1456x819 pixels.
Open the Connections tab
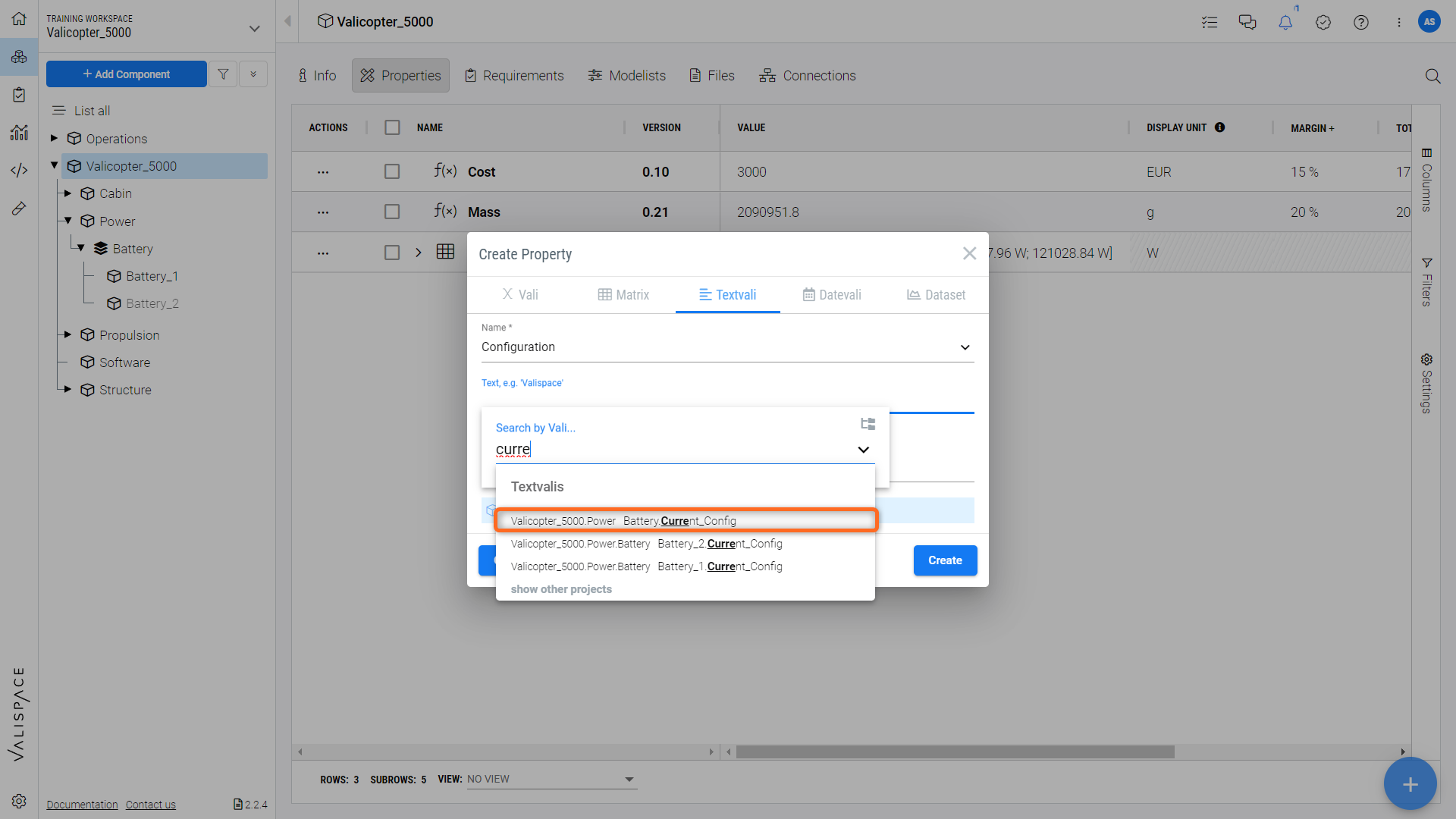pos(808,76)
